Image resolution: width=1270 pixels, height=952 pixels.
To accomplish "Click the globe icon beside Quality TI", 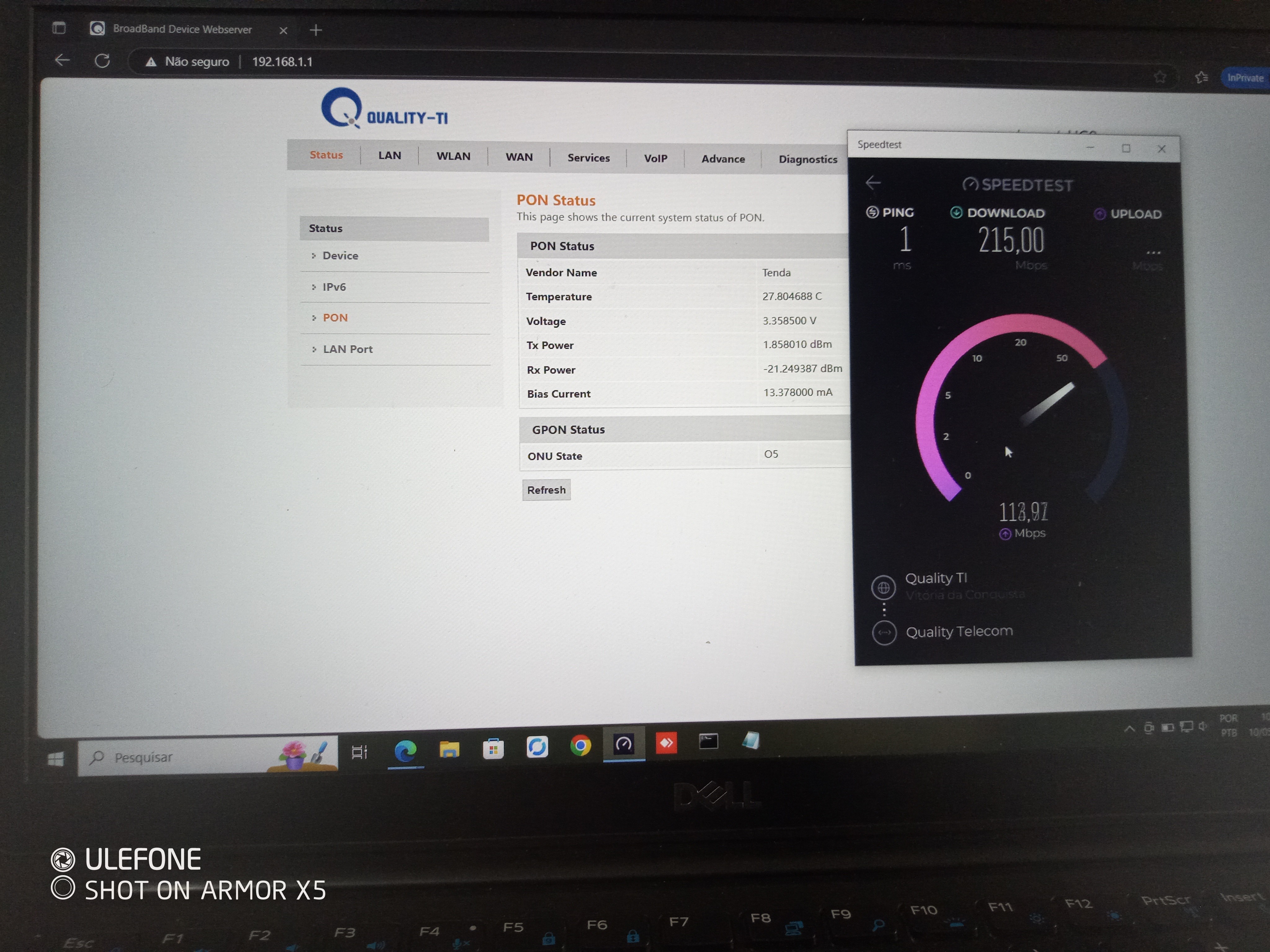I will pos(883,588).
